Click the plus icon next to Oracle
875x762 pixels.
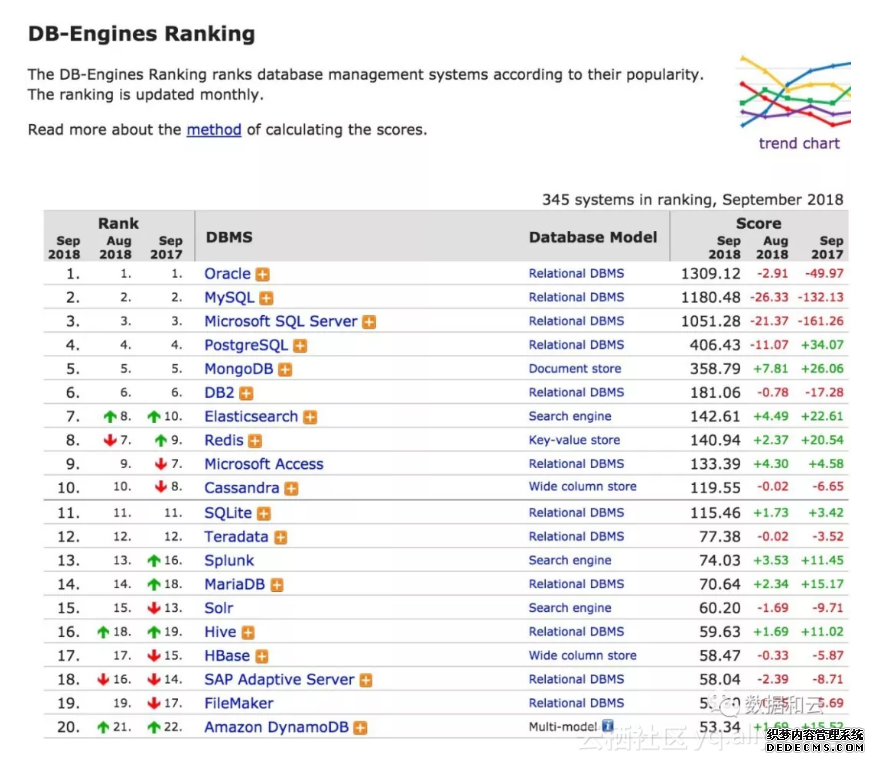pos(262,274)
